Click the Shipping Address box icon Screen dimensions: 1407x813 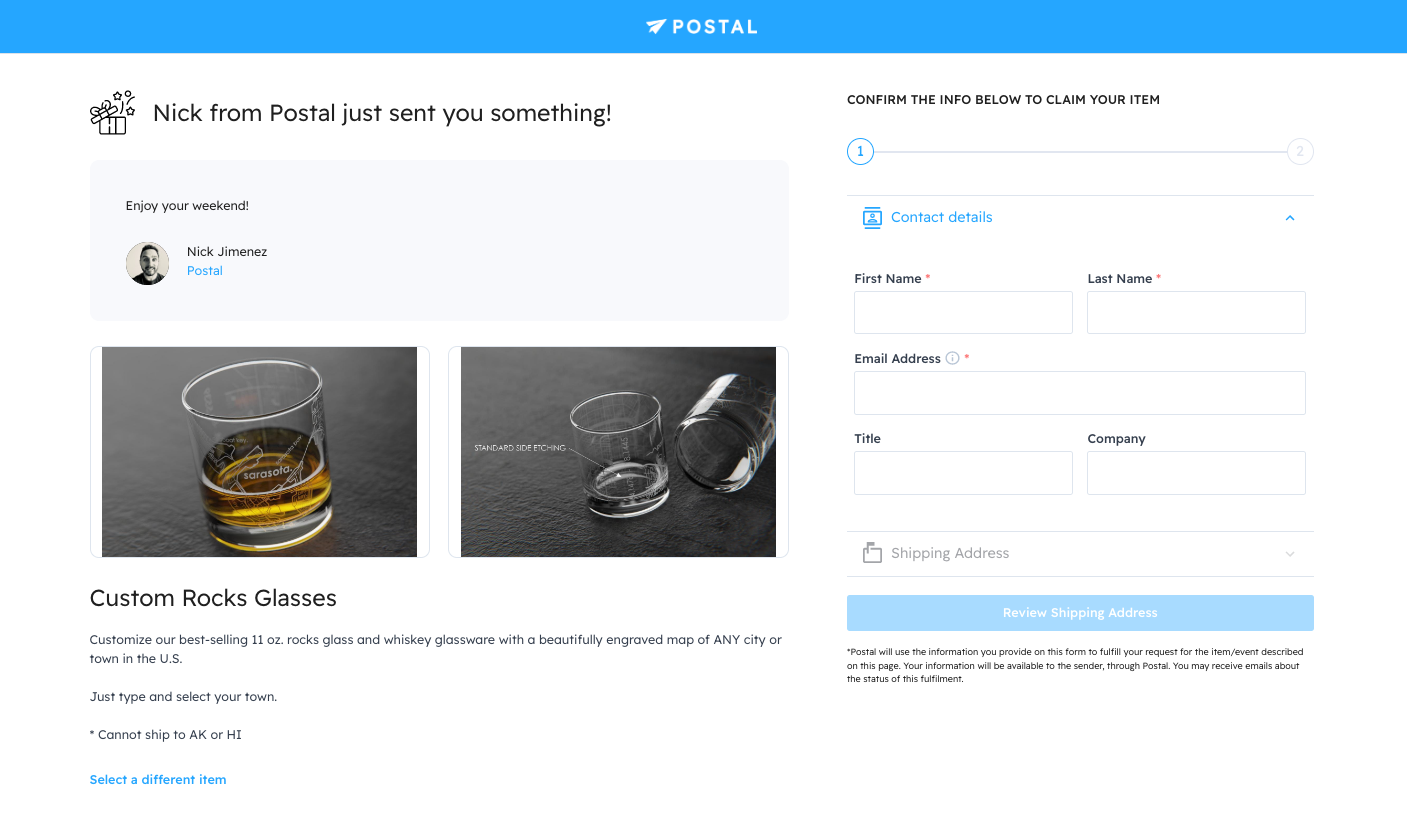[x=872, y=553]
